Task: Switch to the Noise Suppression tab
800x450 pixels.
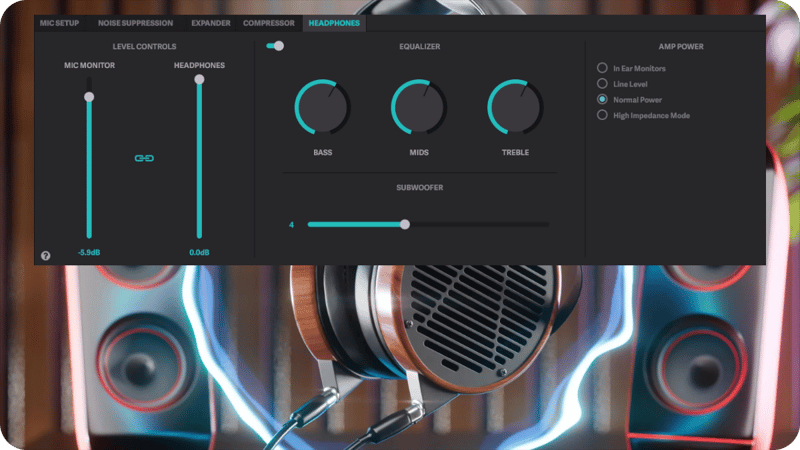Action: point(135,22)
